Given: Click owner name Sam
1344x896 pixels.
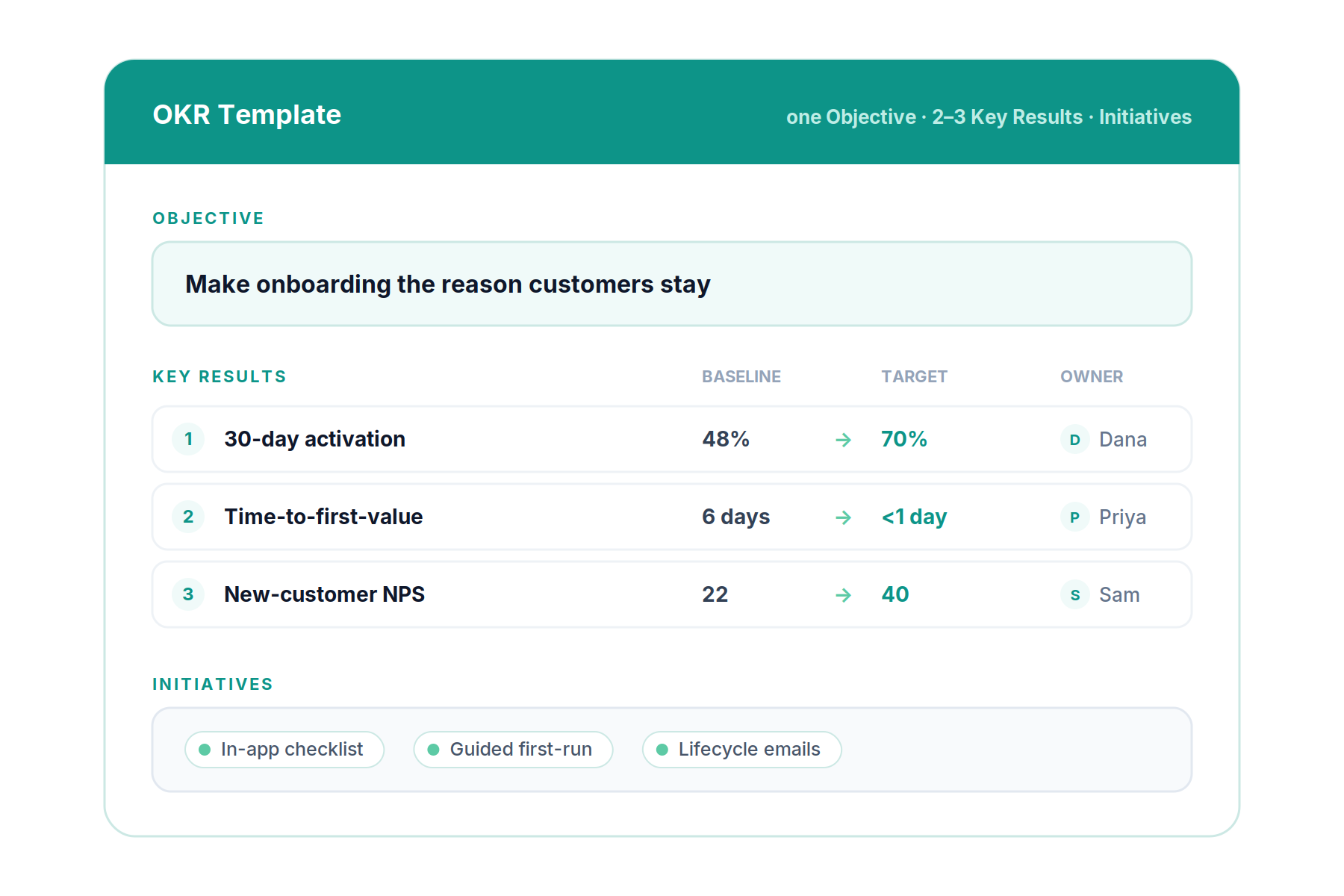Looking at the screenshot, I should click(1119, 594).
